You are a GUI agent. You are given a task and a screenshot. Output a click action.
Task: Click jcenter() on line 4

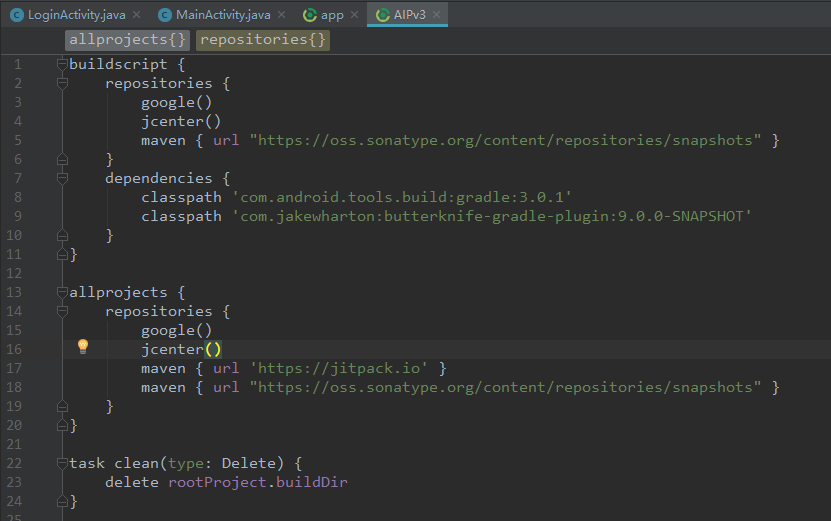pos(181,121)
